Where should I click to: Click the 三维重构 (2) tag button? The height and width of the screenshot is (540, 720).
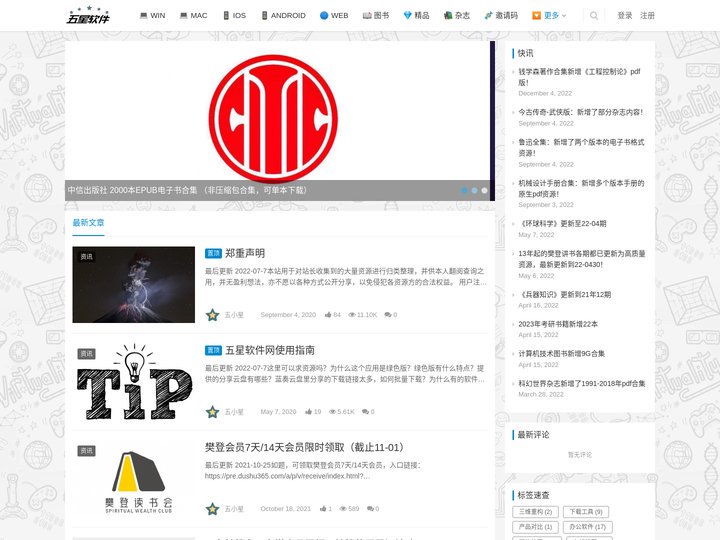pyautogui.click(x=535, y=512)
